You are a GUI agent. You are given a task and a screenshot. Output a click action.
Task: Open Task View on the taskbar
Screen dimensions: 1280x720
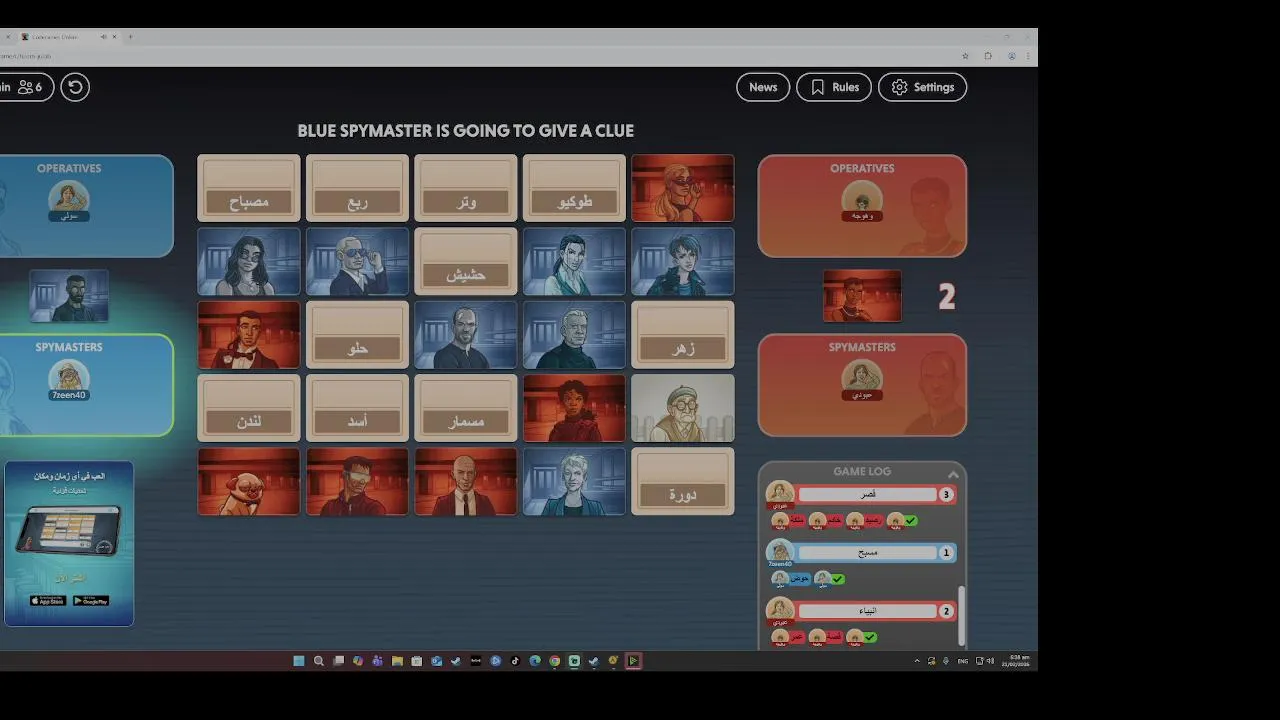coord(338,661)
